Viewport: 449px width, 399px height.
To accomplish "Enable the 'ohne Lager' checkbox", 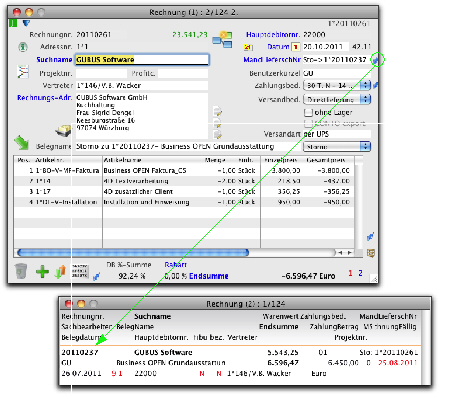I will coord(308,113).
